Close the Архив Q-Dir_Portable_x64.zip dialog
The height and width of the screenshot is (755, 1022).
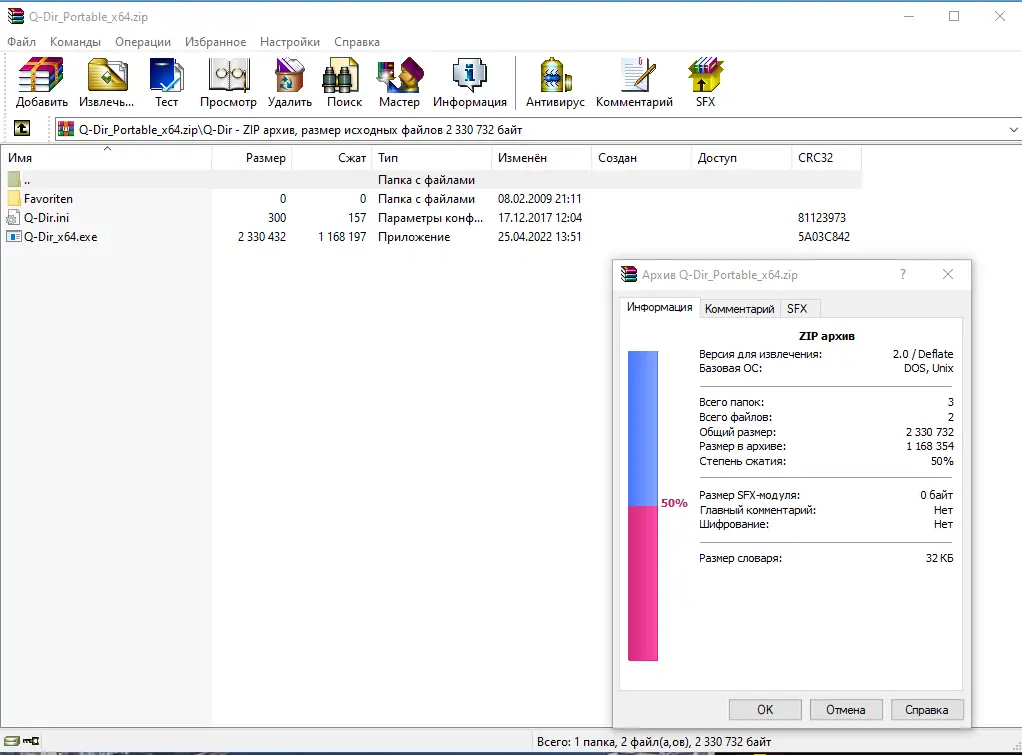(948, 274)
